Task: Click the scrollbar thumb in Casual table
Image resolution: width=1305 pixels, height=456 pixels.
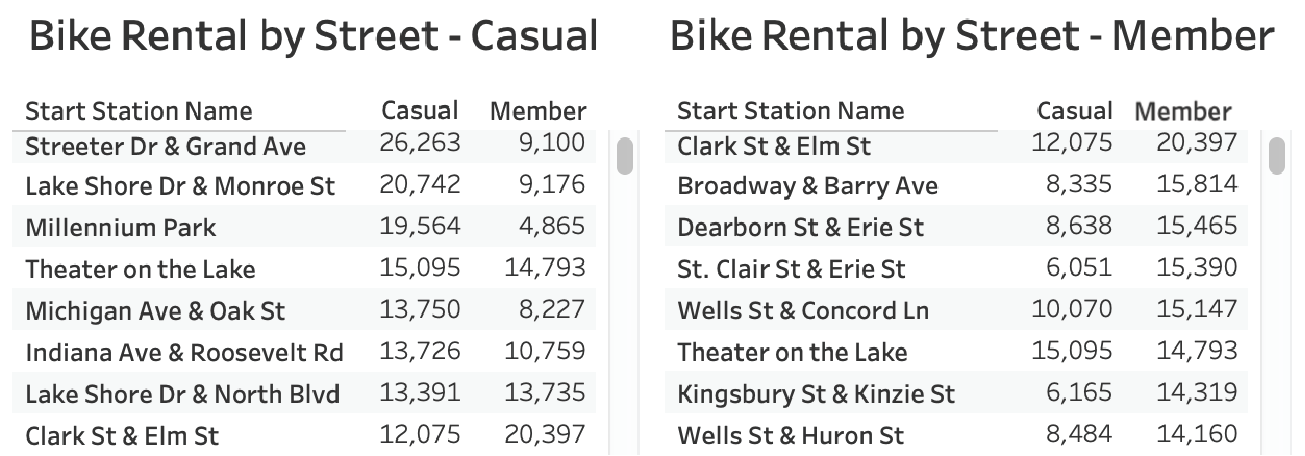Action: coord(625,156)
